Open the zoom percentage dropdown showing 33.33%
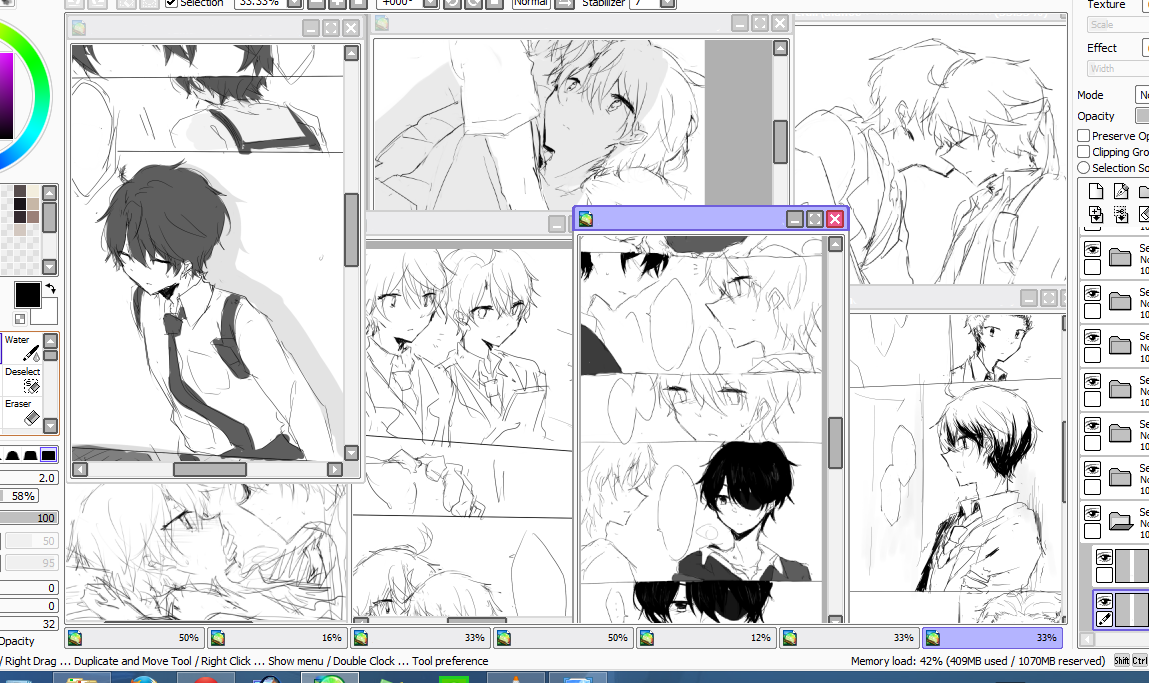The width and height of the screenshot is (1149, 683). 294,3
